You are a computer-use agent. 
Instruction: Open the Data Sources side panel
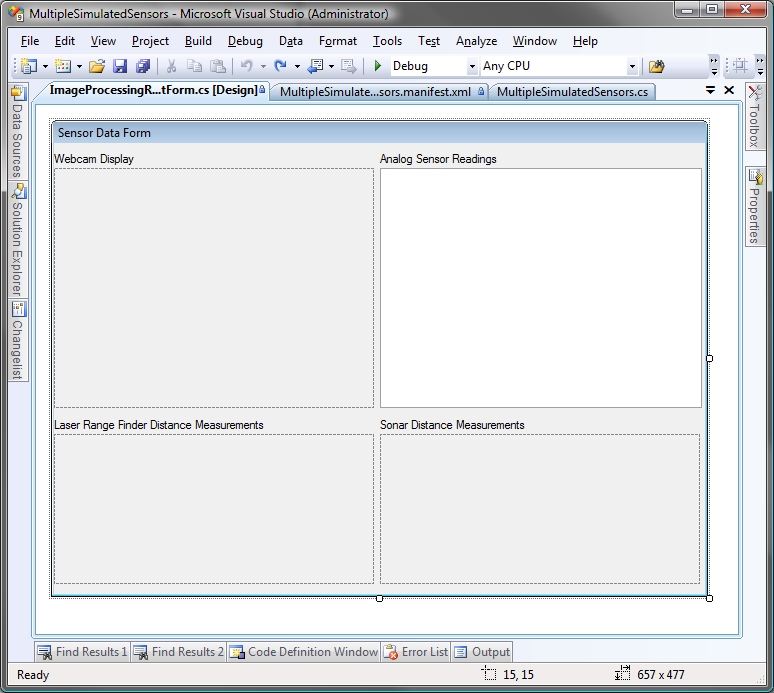pyautogui.click(x=17, y=132)
